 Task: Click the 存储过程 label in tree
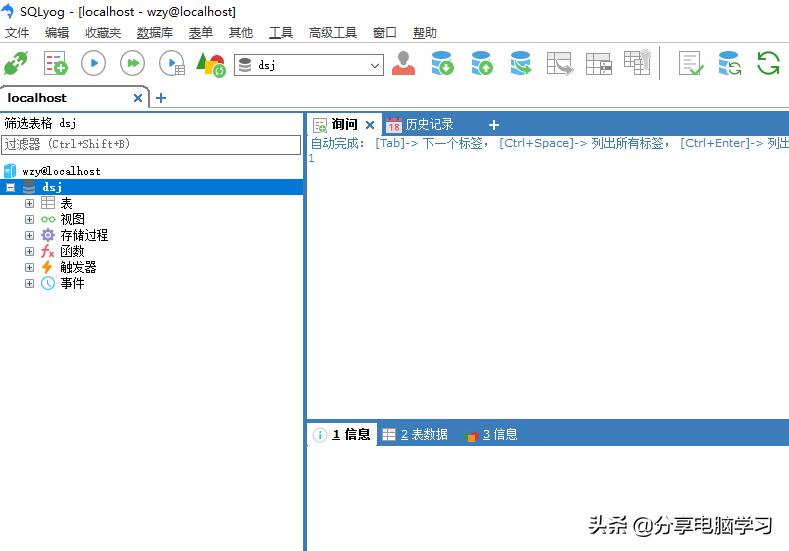coord(84,235)
